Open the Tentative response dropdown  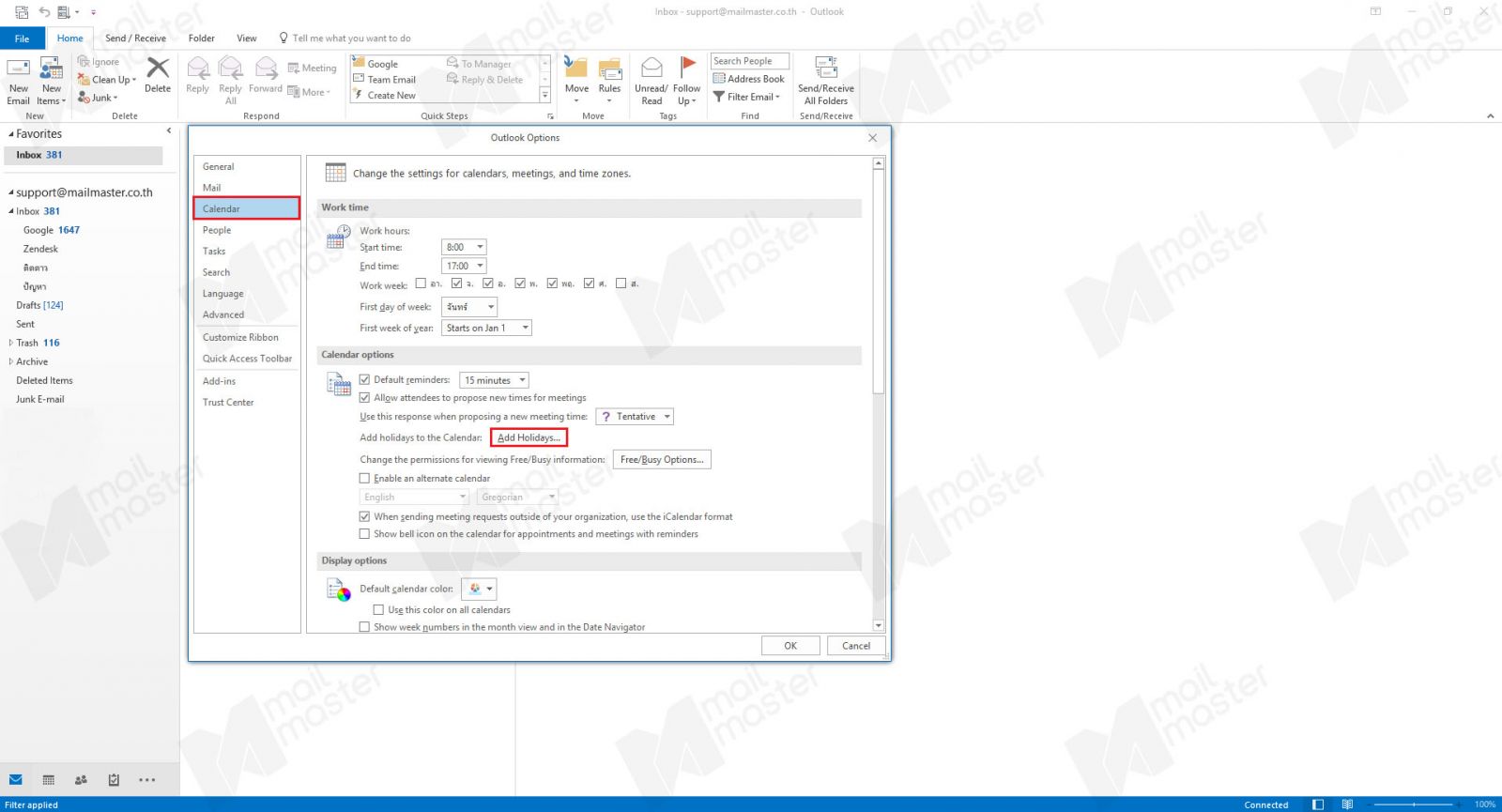click(635, 417)
